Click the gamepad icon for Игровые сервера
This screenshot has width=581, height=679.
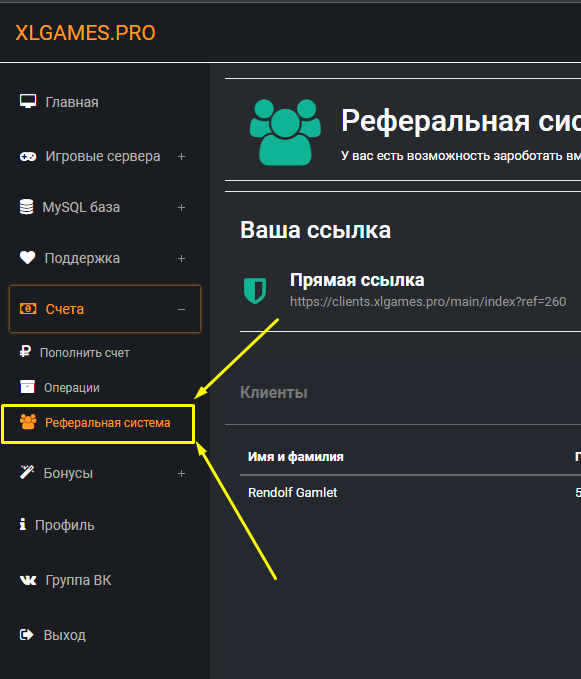(x=28, y=156)
